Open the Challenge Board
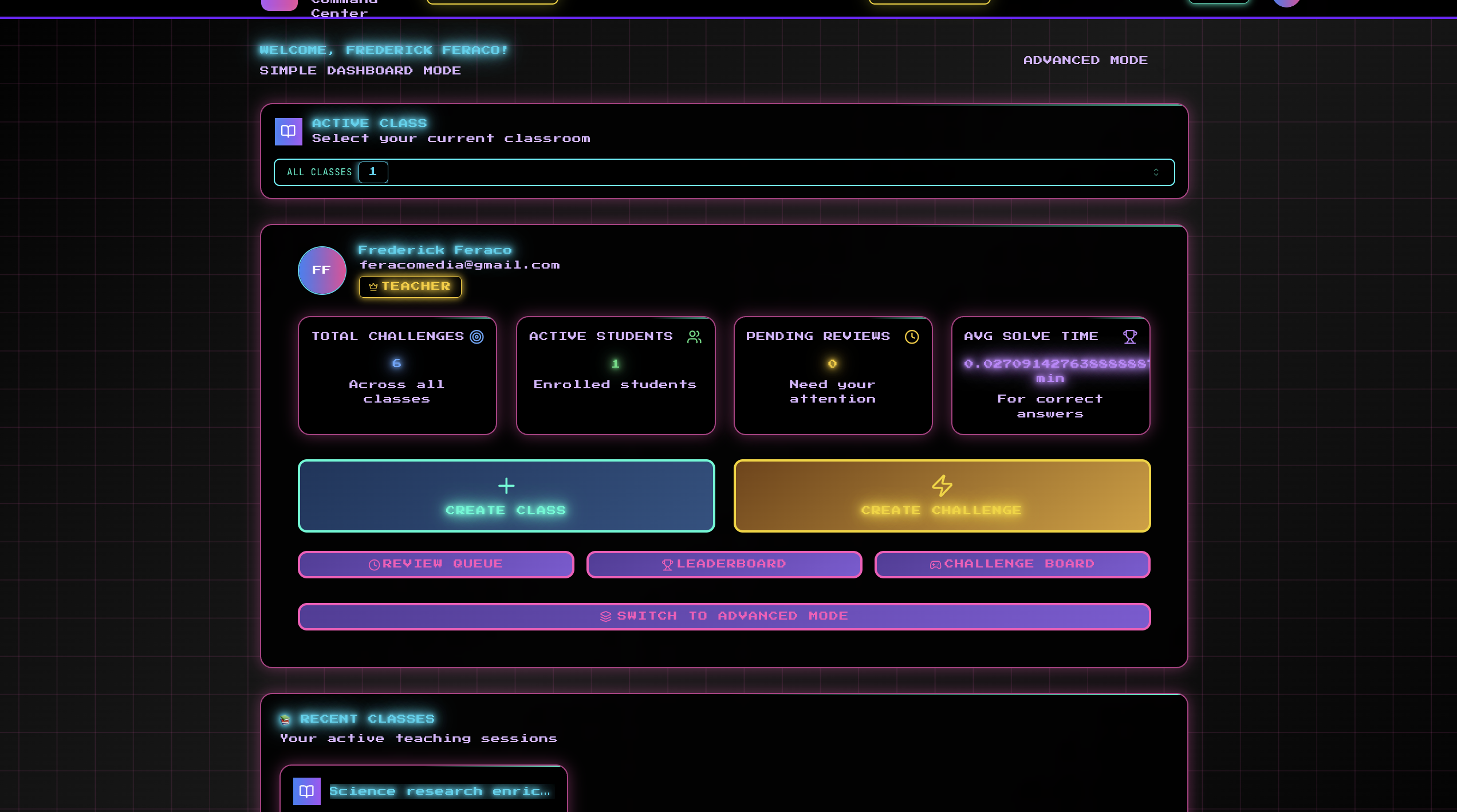The height and width of the screenshot is (812, 1457). [1012, 564]
